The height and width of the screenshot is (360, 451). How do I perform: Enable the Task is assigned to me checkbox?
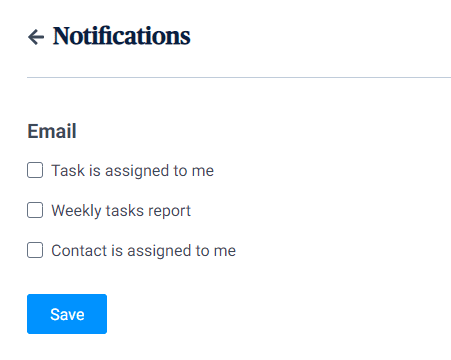35,170
